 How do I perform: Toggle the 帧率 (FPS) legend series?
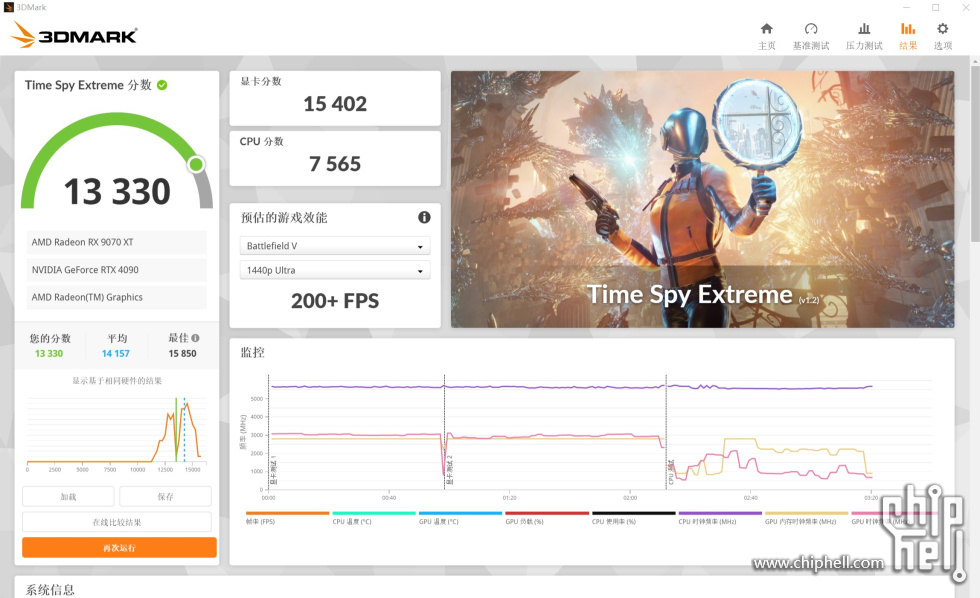[x=288, y=518]
